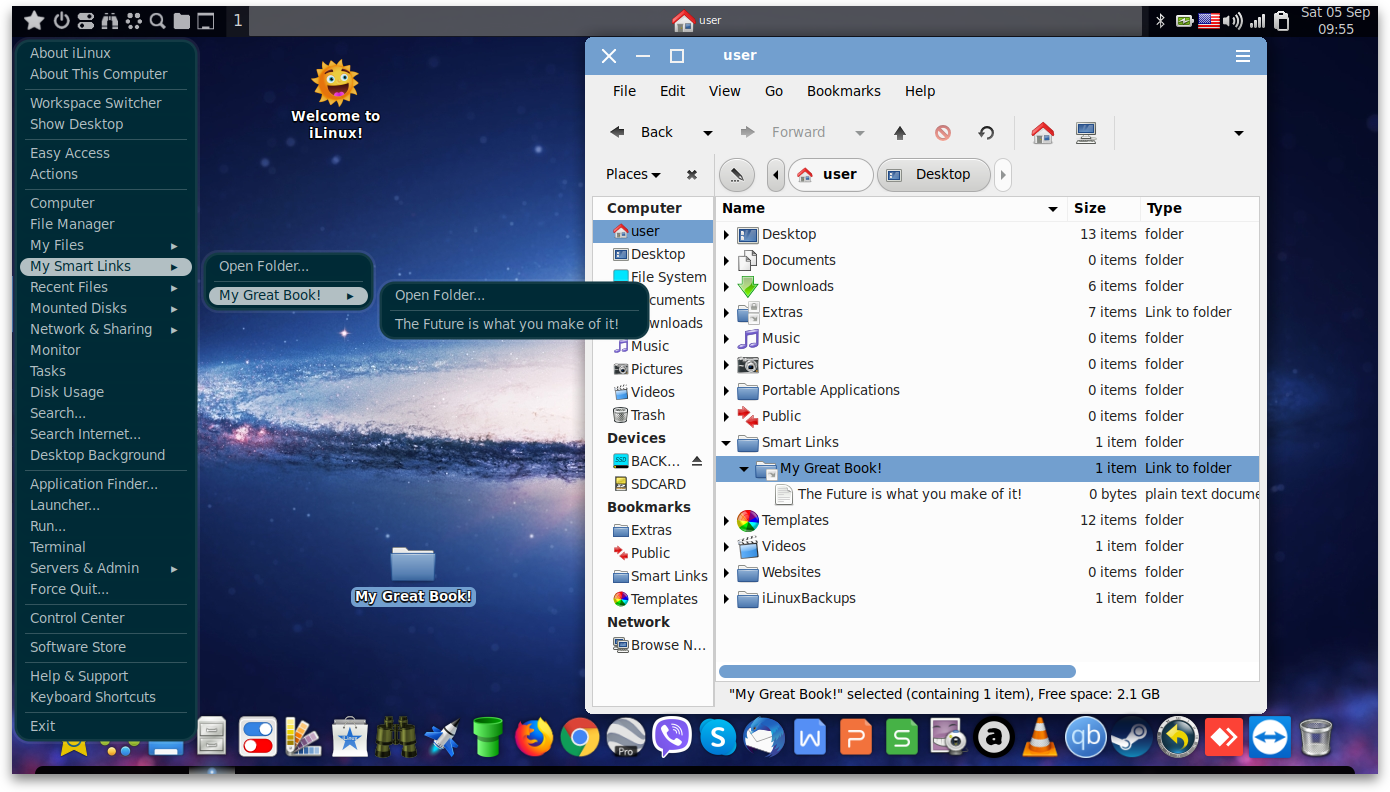Click the Back button
This screenshot has height=792, width=1390.
645,132
